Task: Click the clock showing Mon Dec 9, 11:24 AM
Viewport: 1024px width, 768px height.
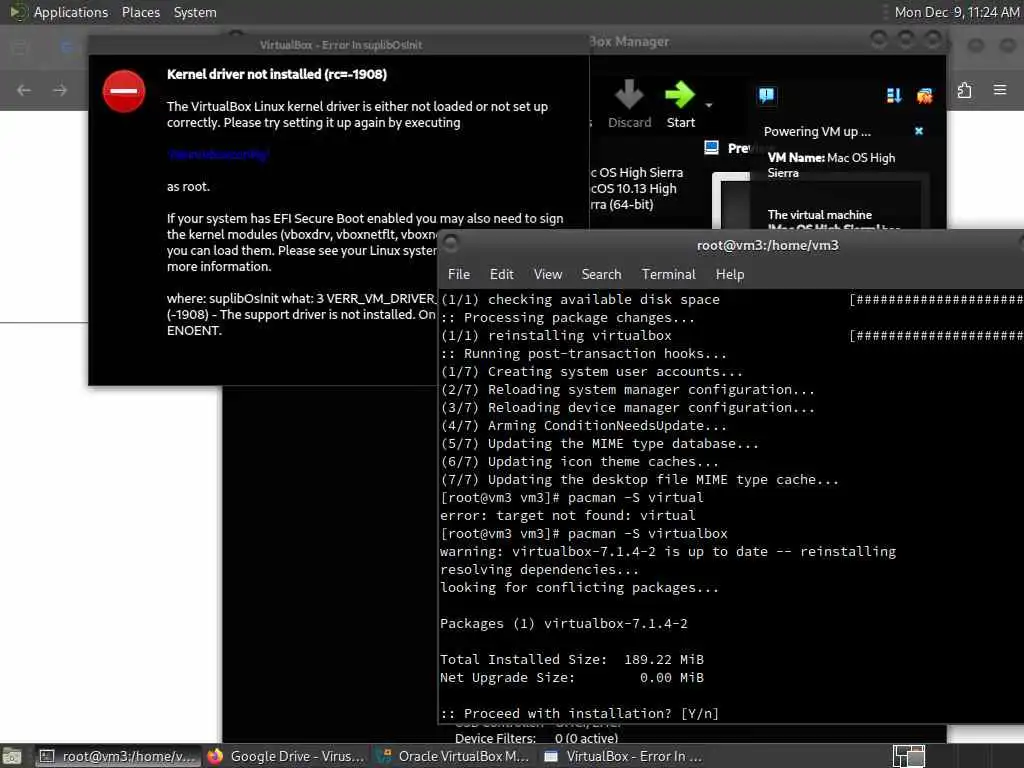Action: click(x=956, y=12)
